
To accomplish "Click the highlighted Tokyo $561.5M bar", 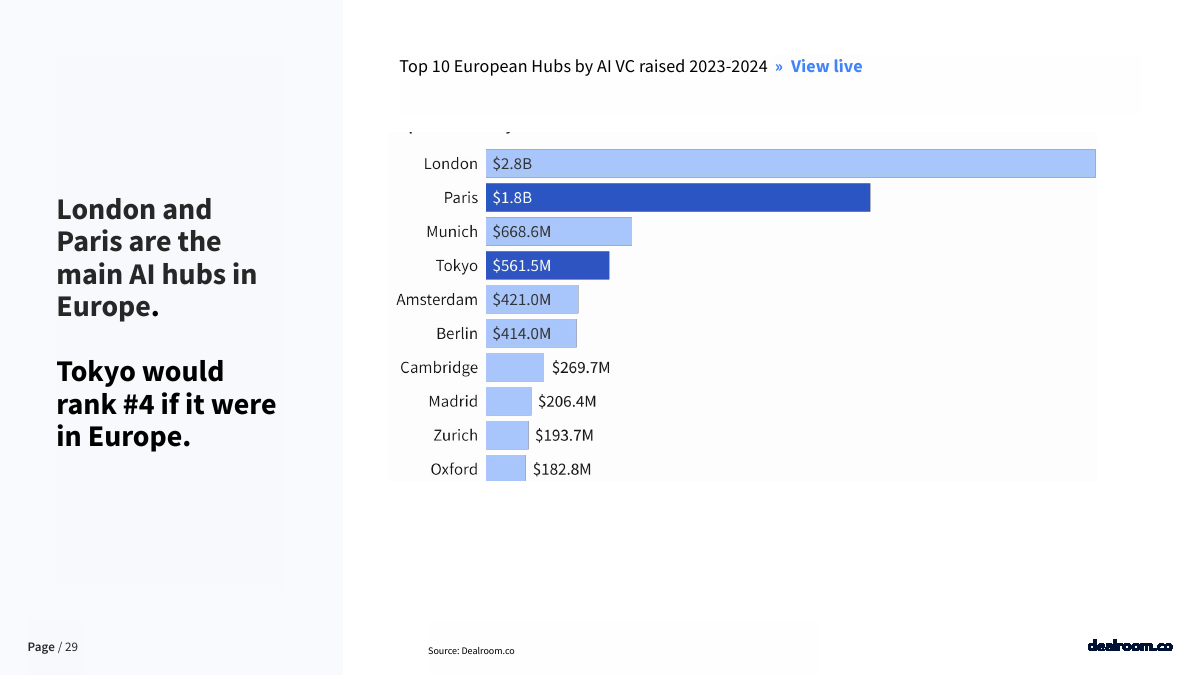I will tap(548, 266).
